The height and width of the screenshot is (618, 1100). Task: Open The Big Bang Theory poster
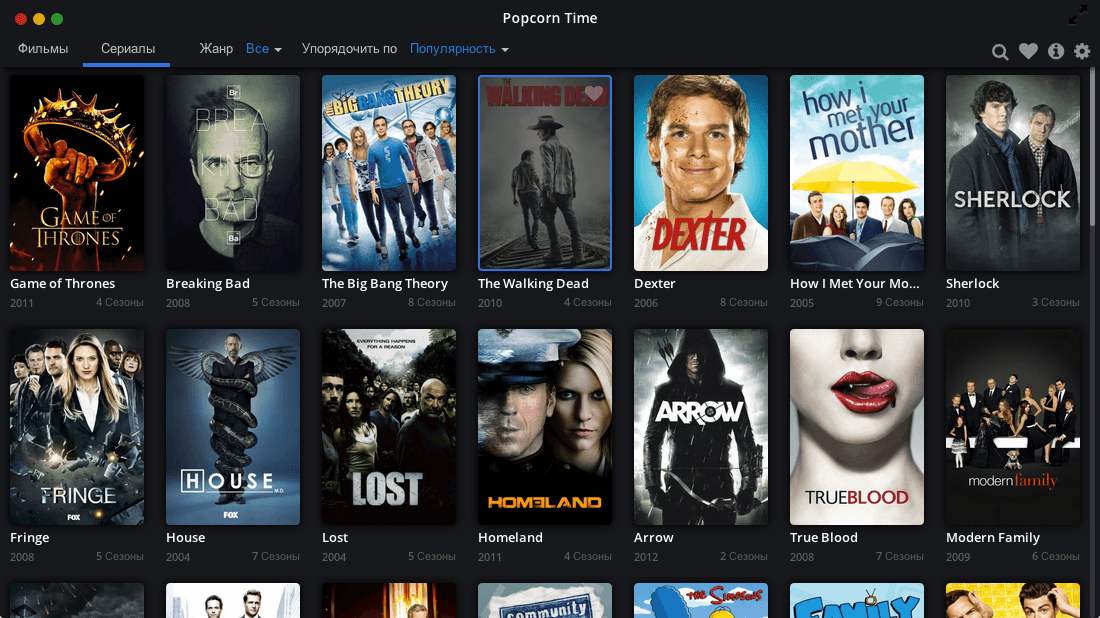(x=389, y=173)
